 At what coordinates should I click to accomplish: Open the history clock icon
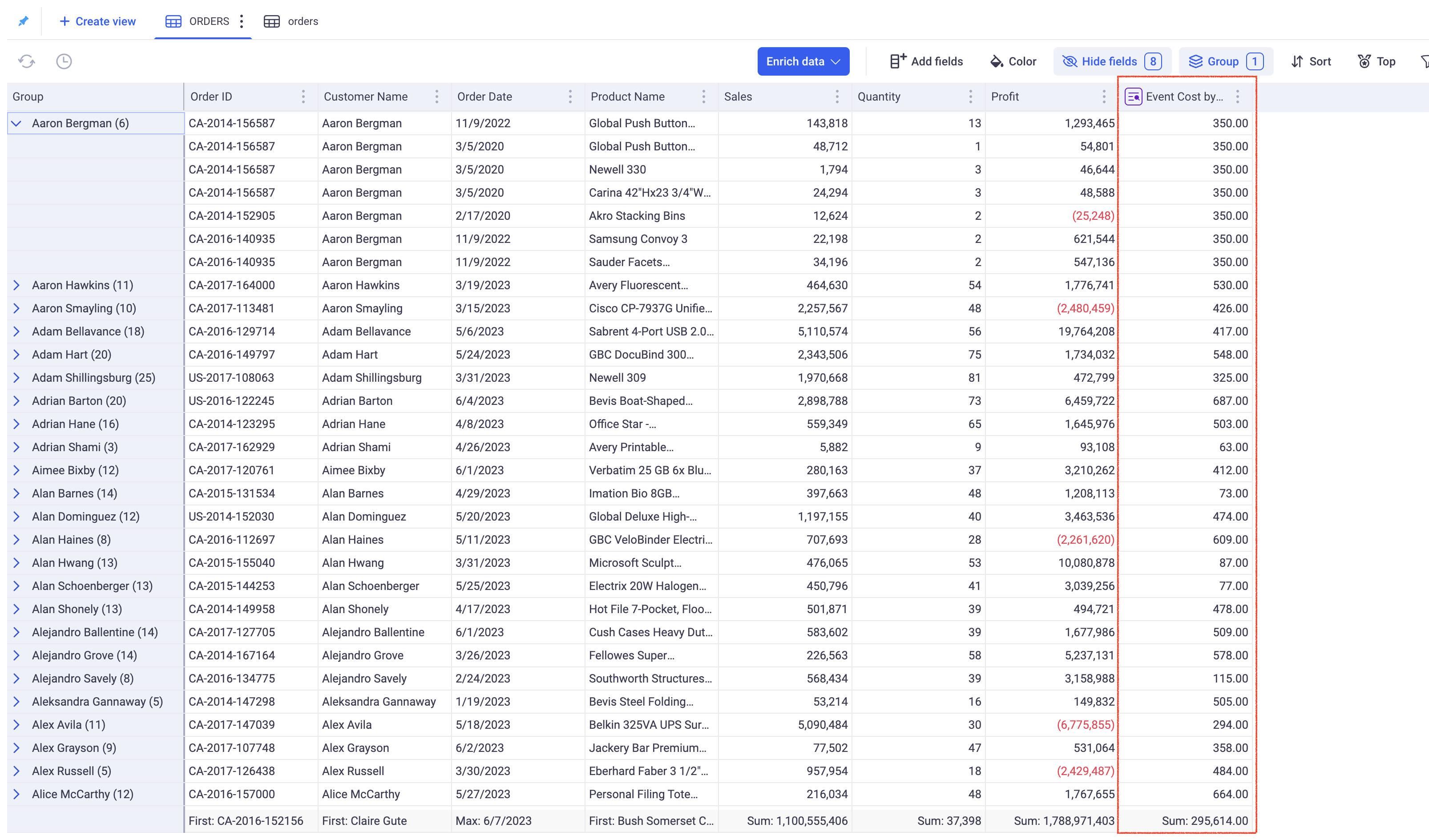click(64, 61)
